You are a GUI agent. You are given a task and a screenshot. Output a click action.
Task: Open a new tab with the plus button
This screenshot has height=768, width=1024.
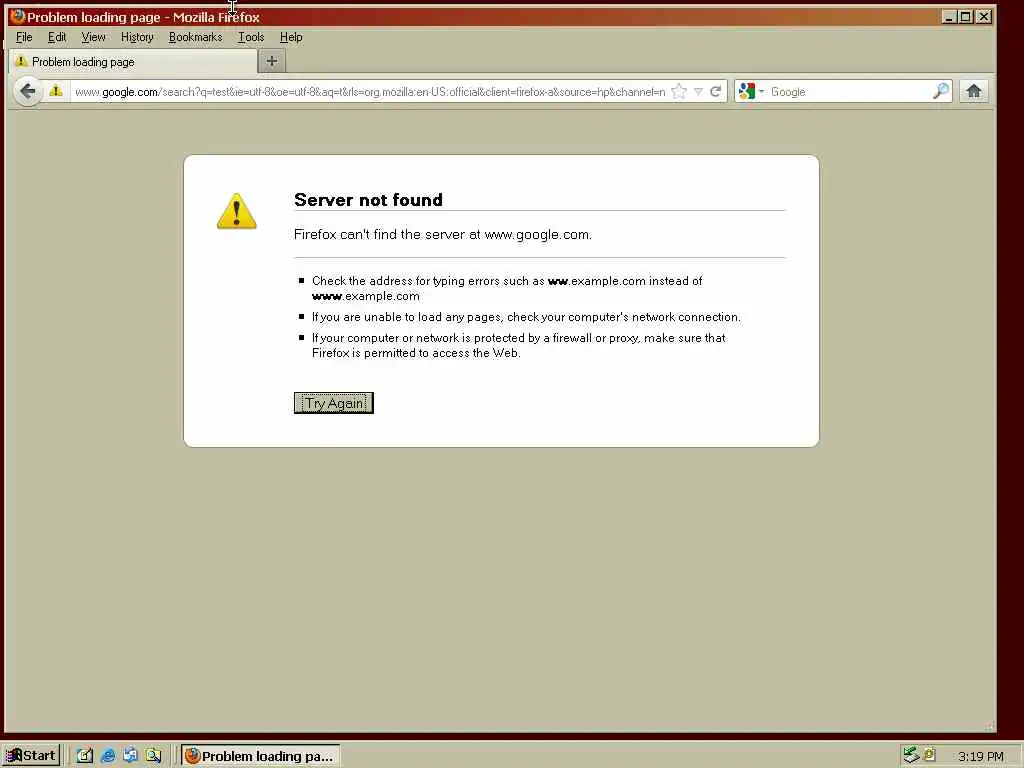(272, 61)
